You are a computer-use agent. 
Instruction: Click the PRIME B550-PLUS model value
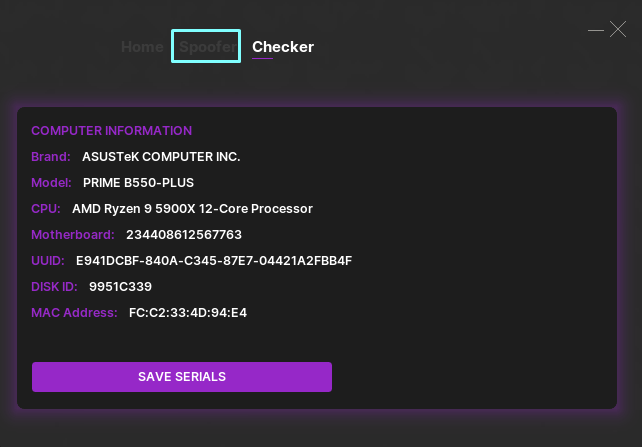click(x=139, y=183)
